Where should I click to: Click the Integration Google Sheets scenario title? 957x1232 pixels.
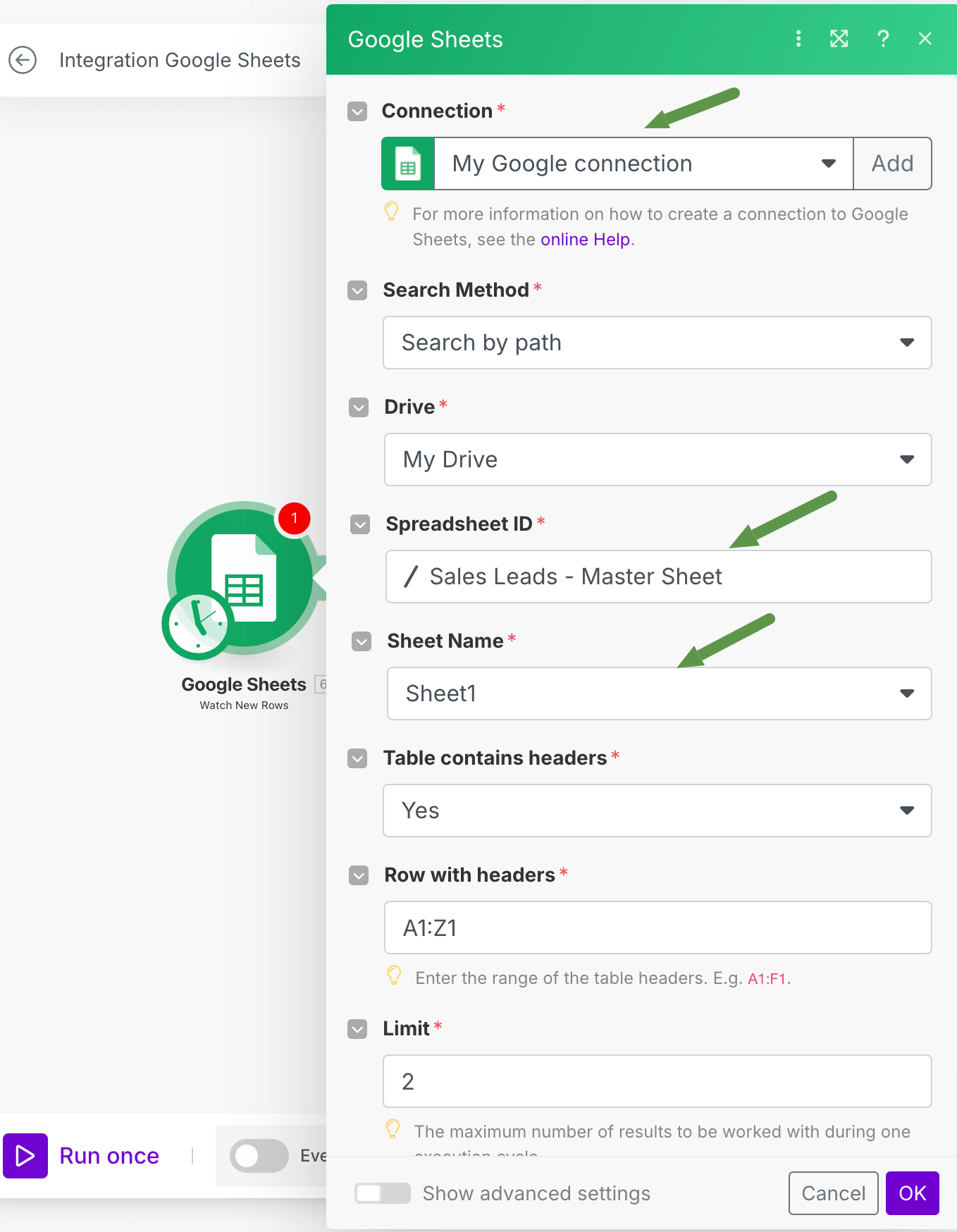(180, 60)
